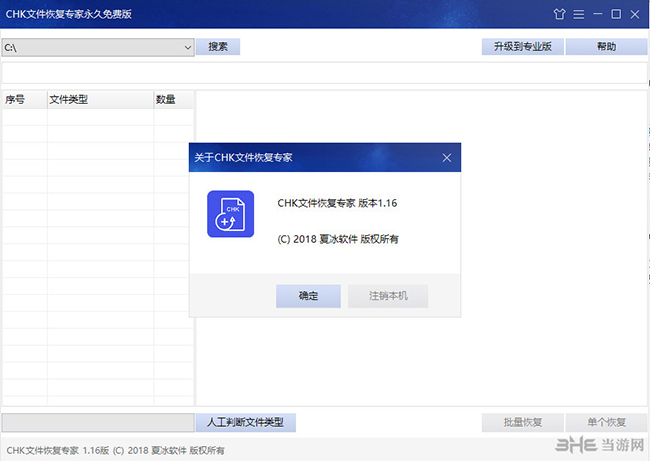Click the 注销本机 button
This screenshot has height=461, width=650.
coord(388,296)
